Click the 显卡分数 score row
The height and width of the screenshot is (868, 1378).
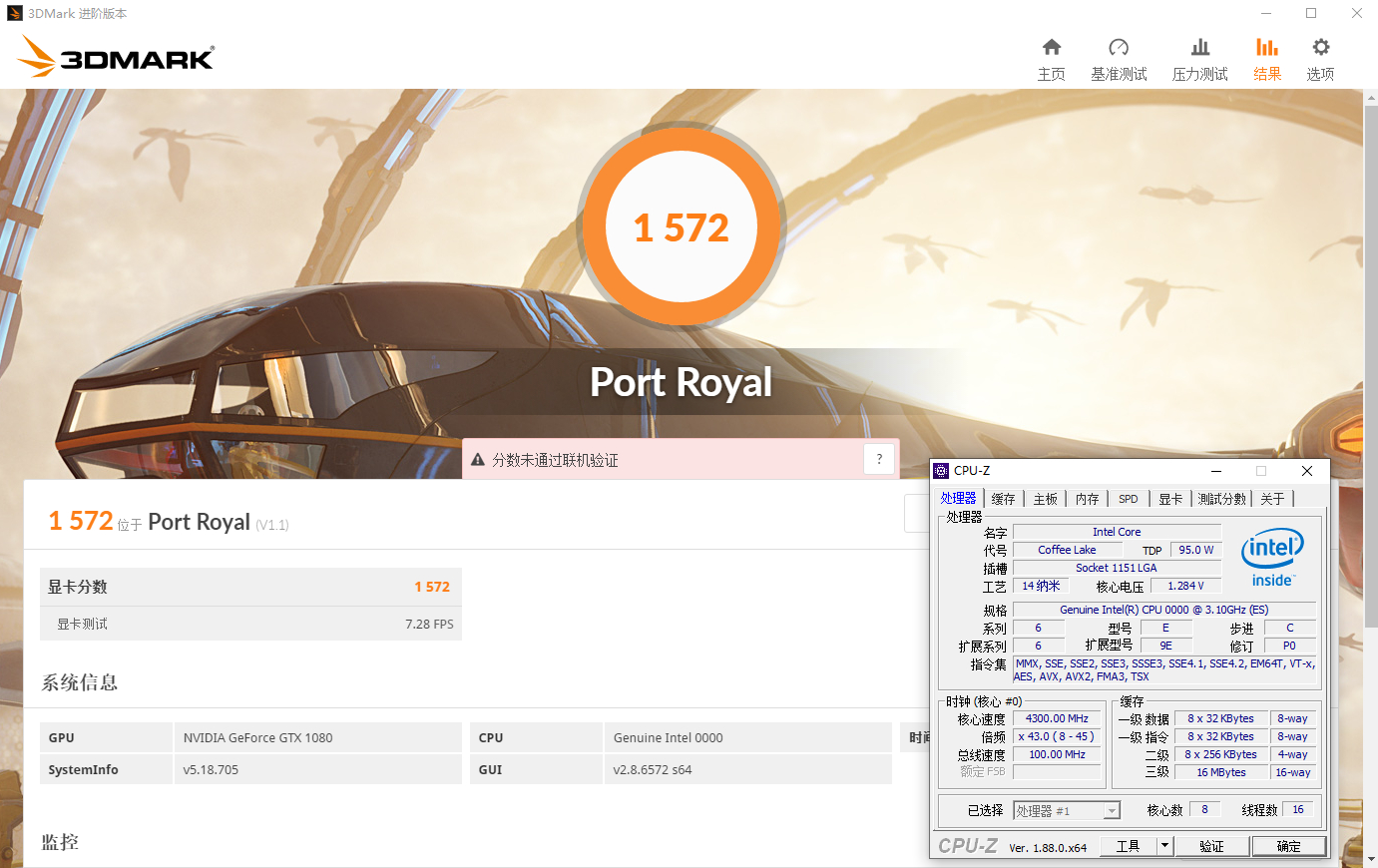coord(251,587)
